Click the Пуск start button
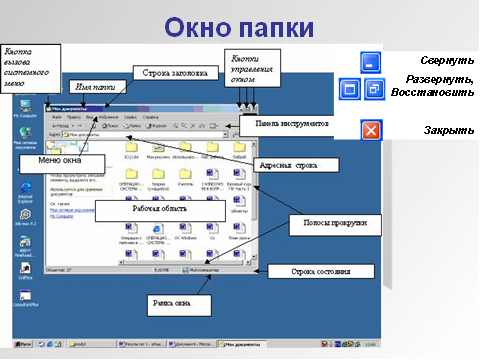This screenshot has width=480, height=360. click(x=23, y=344)
